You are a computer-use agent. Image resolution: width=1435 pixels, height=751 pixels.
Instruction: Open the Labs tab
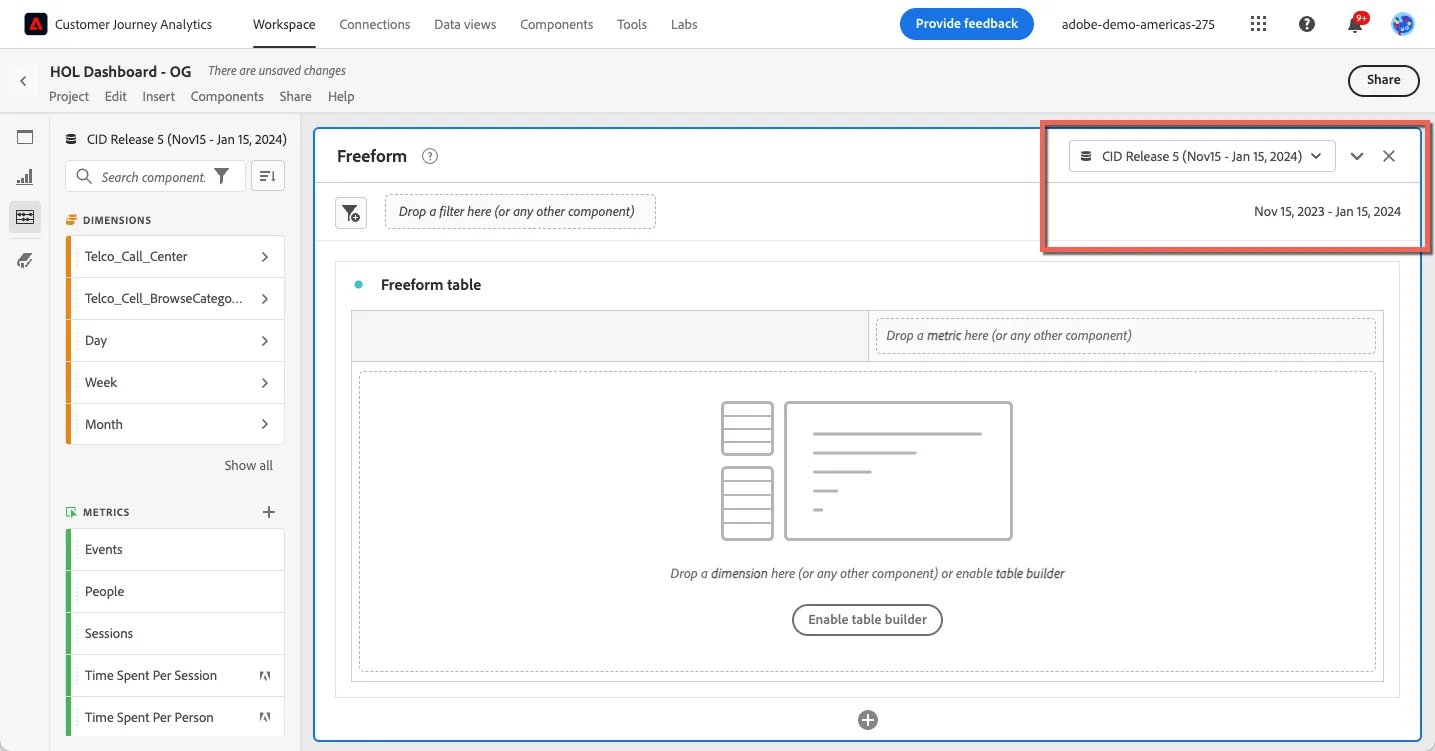tap(684, 24)
